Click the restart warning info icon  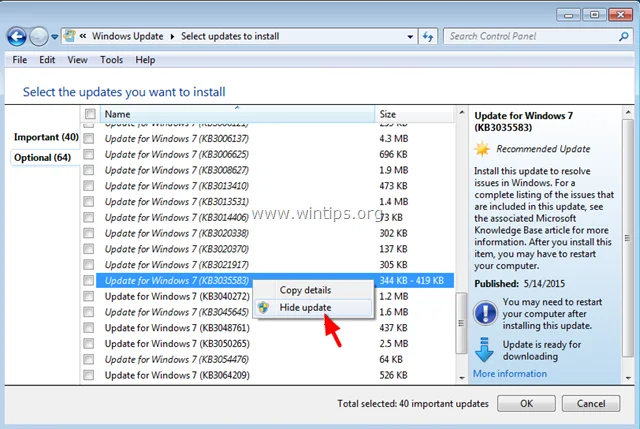(485, 309)
